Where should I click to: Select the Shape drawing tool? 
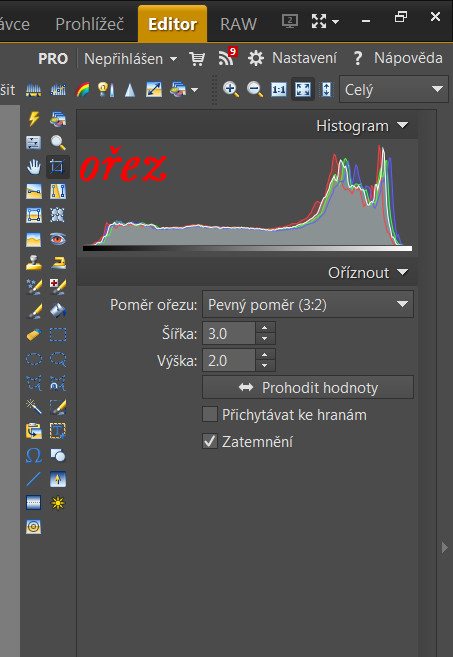(x=58, y=455)
